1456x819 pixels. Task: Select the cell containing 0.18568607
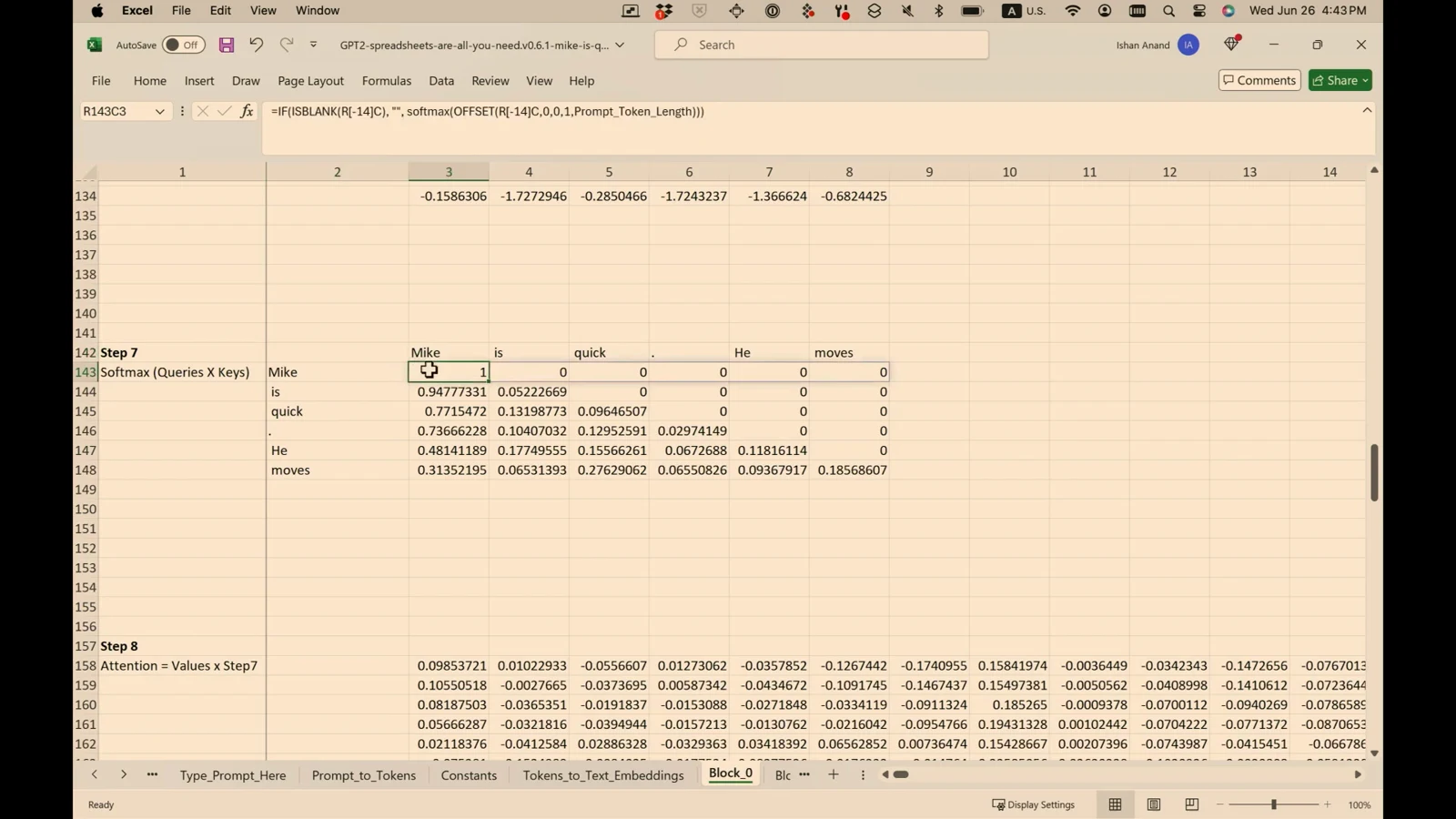pyautogui.click(x=849, y=470)
